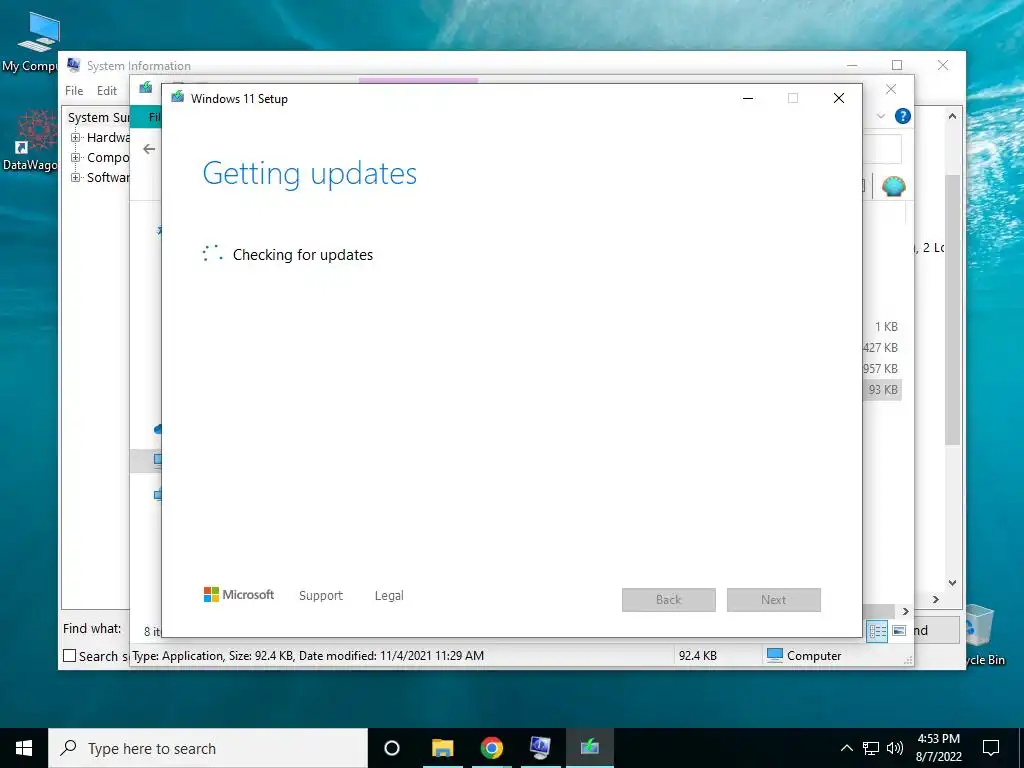Switch to Windows 11 Setup taskbar icon
This screenshot has width=1024, height=768.
click(x=590, y=748)
